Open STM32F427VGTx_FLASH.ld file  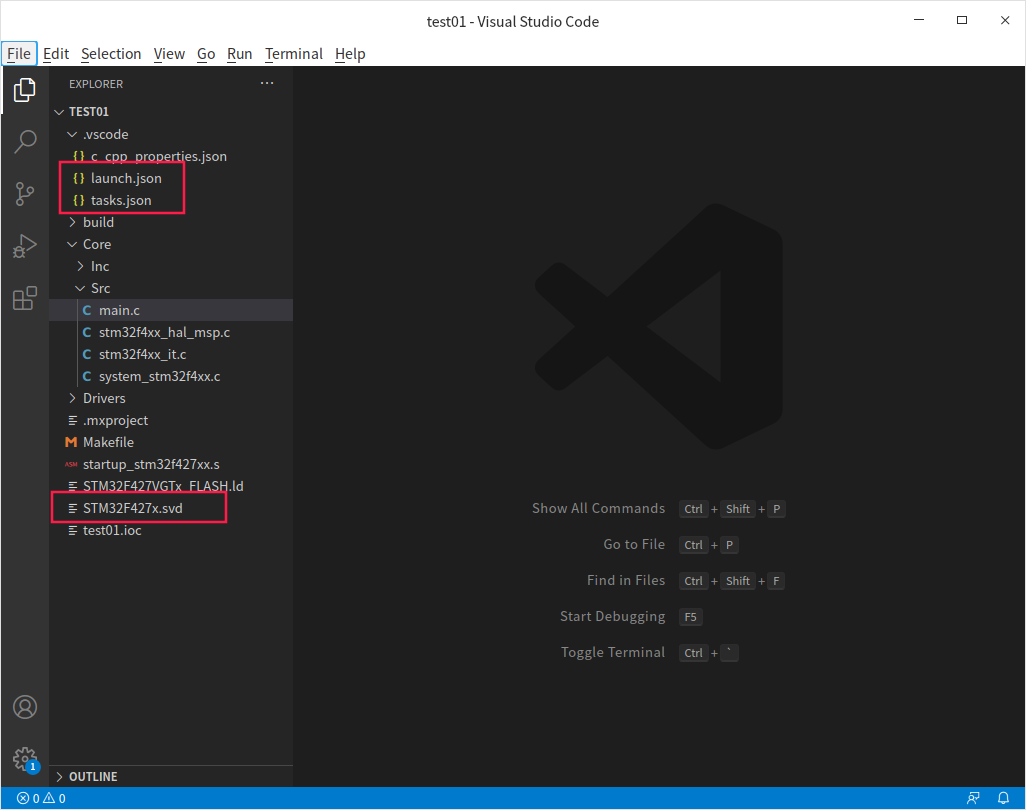pos(171,486)
